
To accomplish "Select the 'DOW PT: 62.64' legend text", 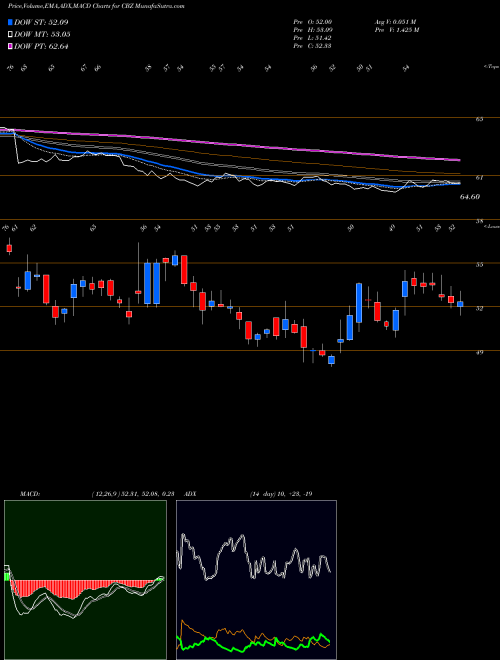I will (x=41, y=46).
